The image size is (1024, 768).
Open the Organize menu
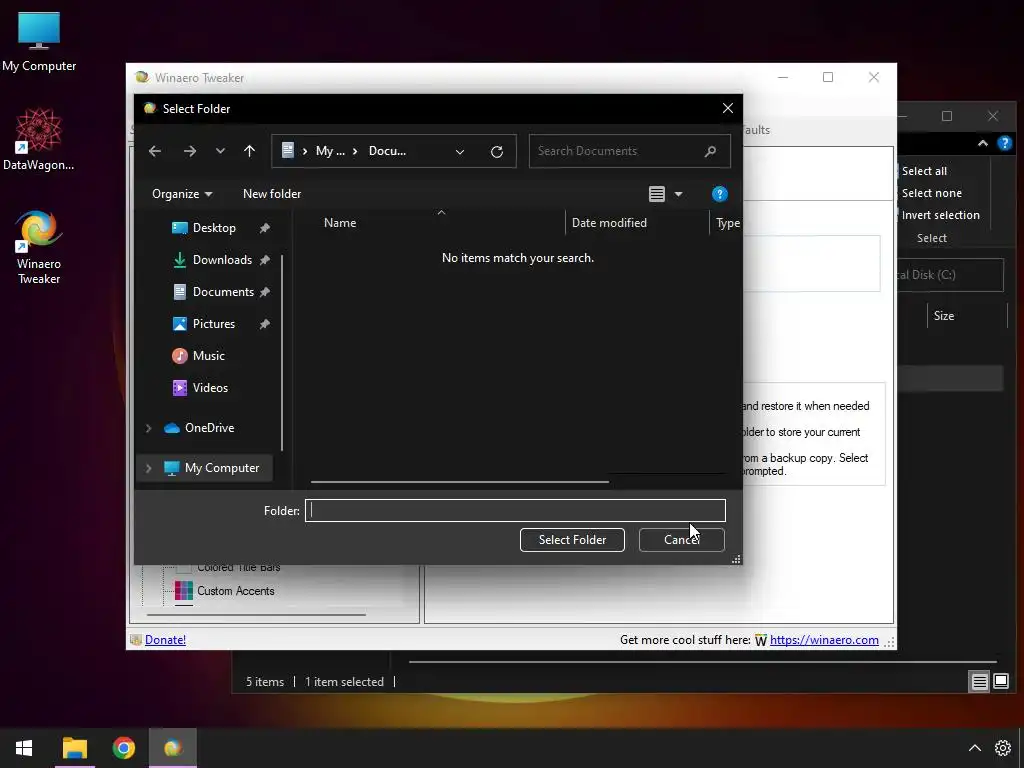click(182, 194)
